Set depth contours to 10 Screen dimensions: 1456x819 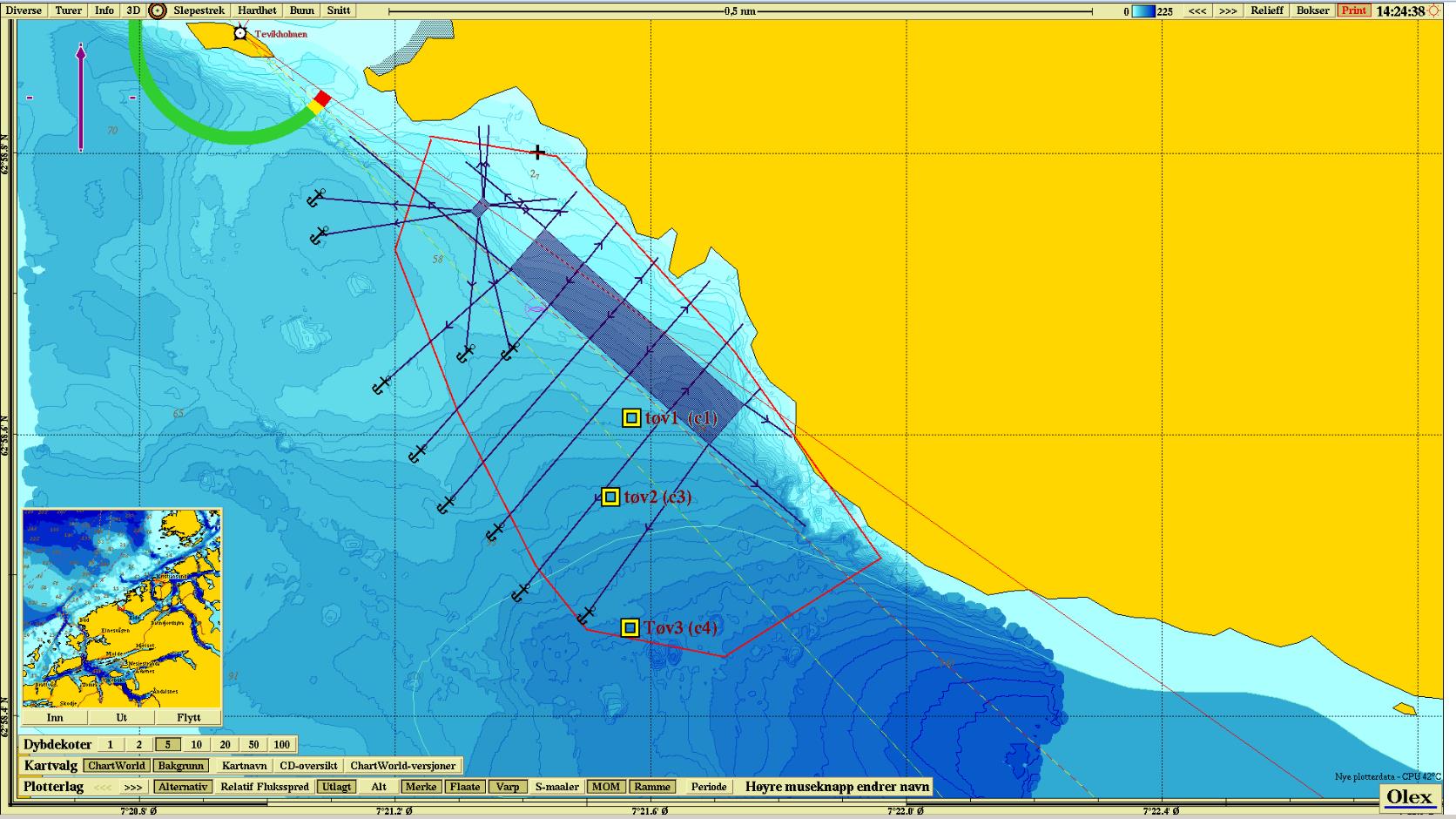click(196, 744)
